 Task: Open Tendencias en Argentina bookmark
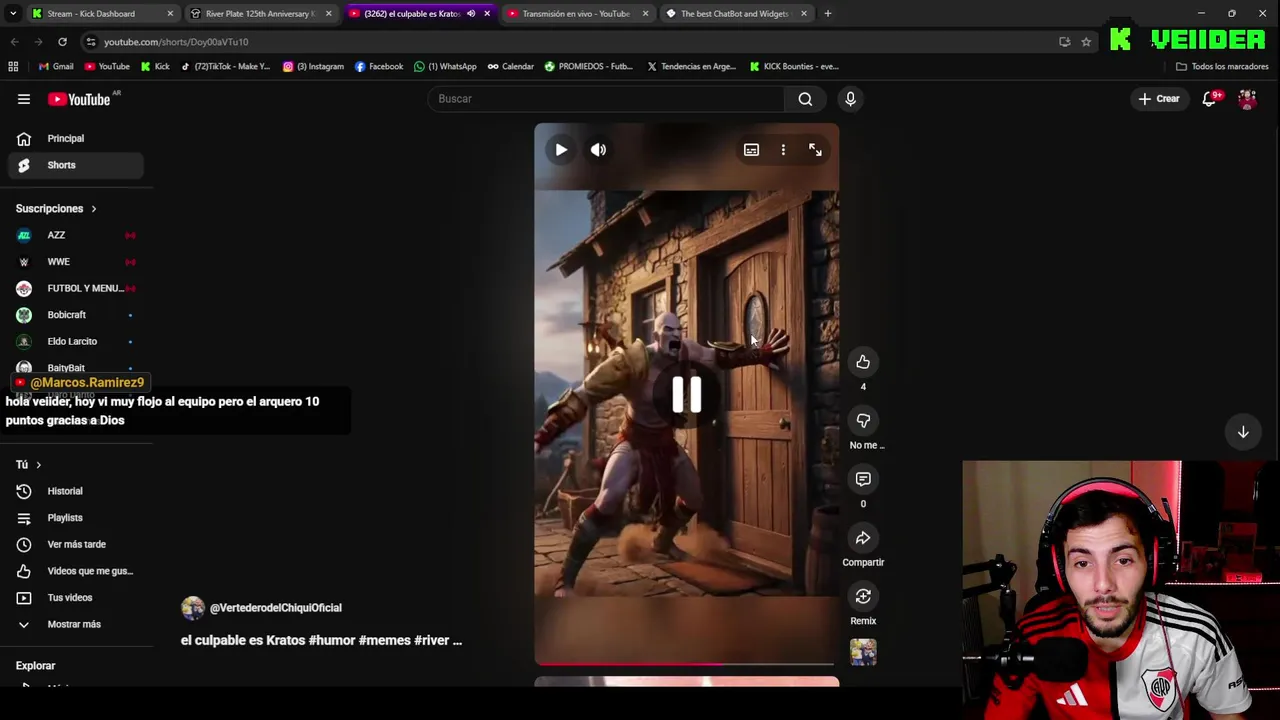point(692,67)
